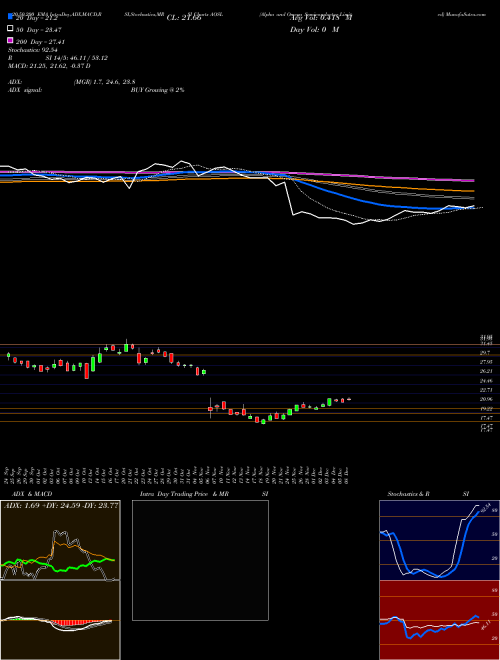500x660 pixels.
Task: Click the 'CL: 21.66' closing price label
Action: (184, 18)
